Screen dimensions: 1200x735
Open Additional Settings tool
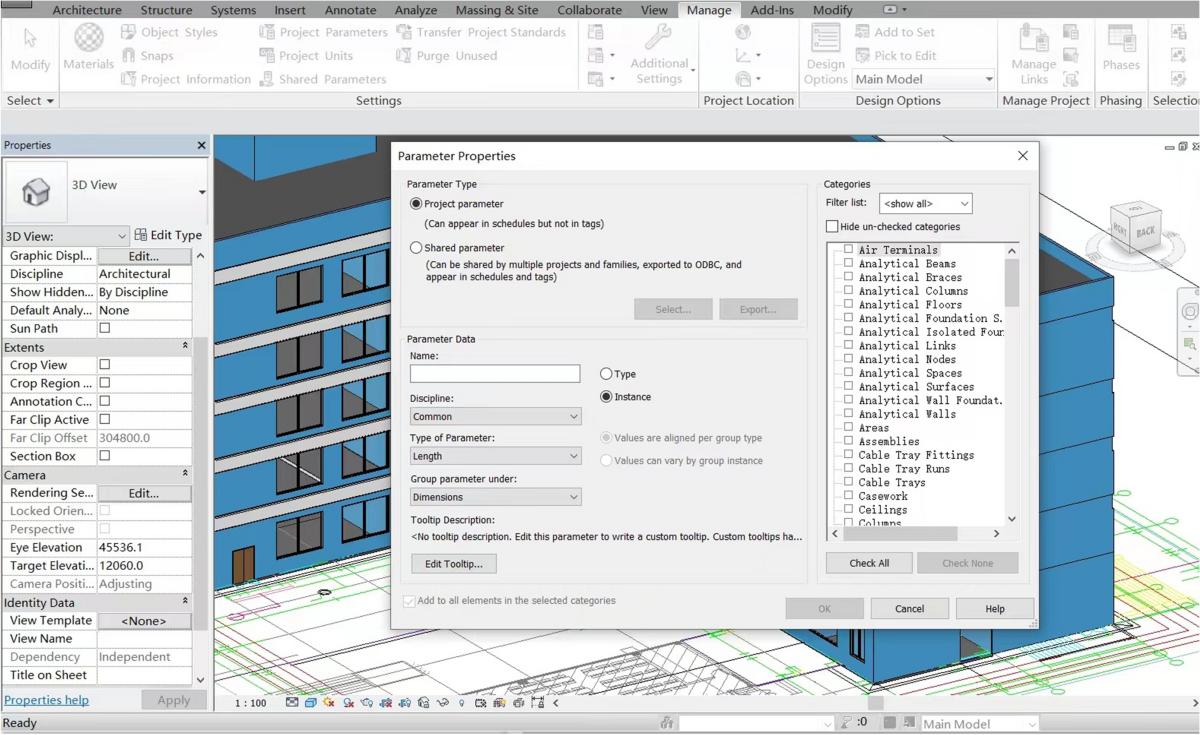tap(659, 56)
